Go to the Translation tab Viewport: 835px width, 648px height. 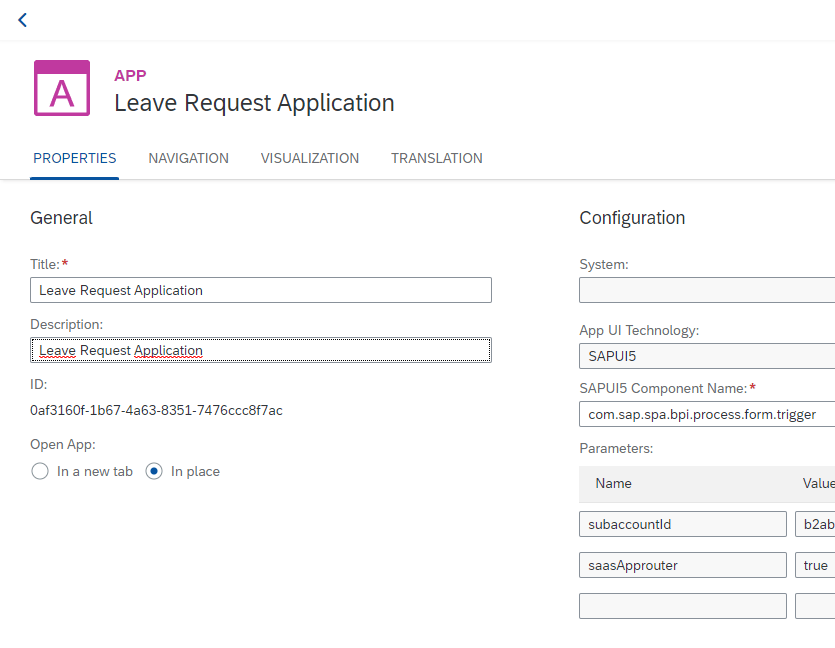(x=437, y=158)
